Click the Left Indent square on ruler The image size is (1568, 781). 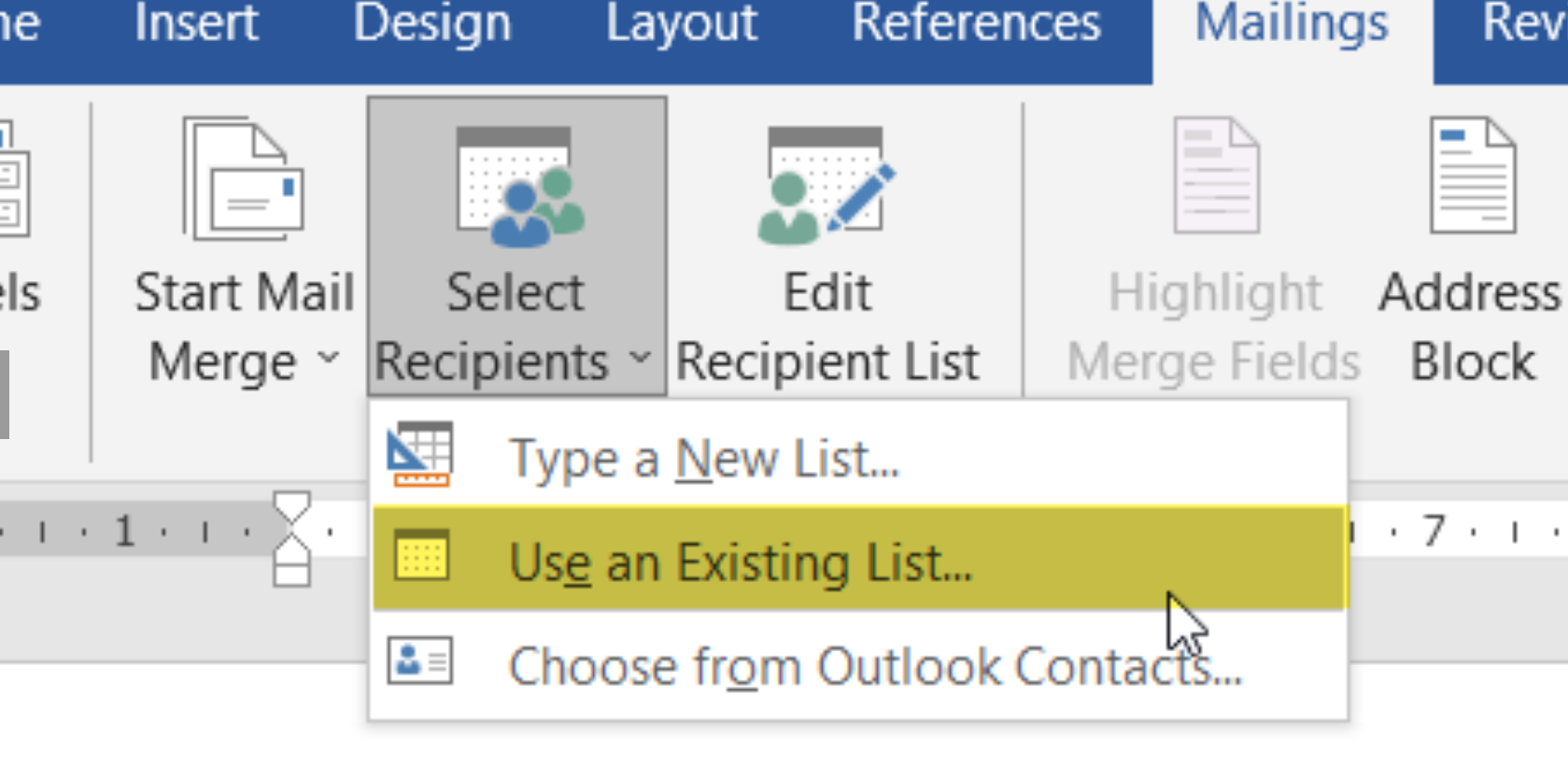point(291,574)
